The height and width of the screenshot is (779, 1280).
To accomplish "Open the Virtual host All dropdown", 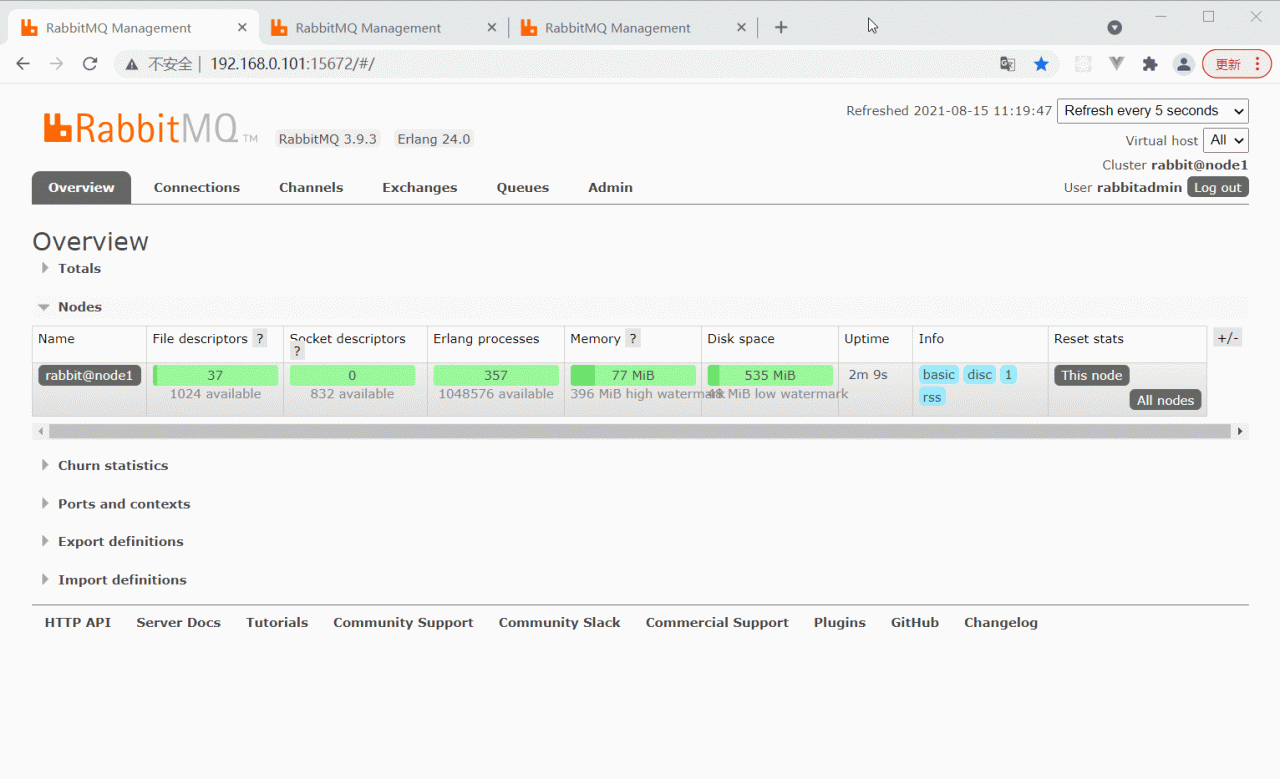I will (1225, 140).
